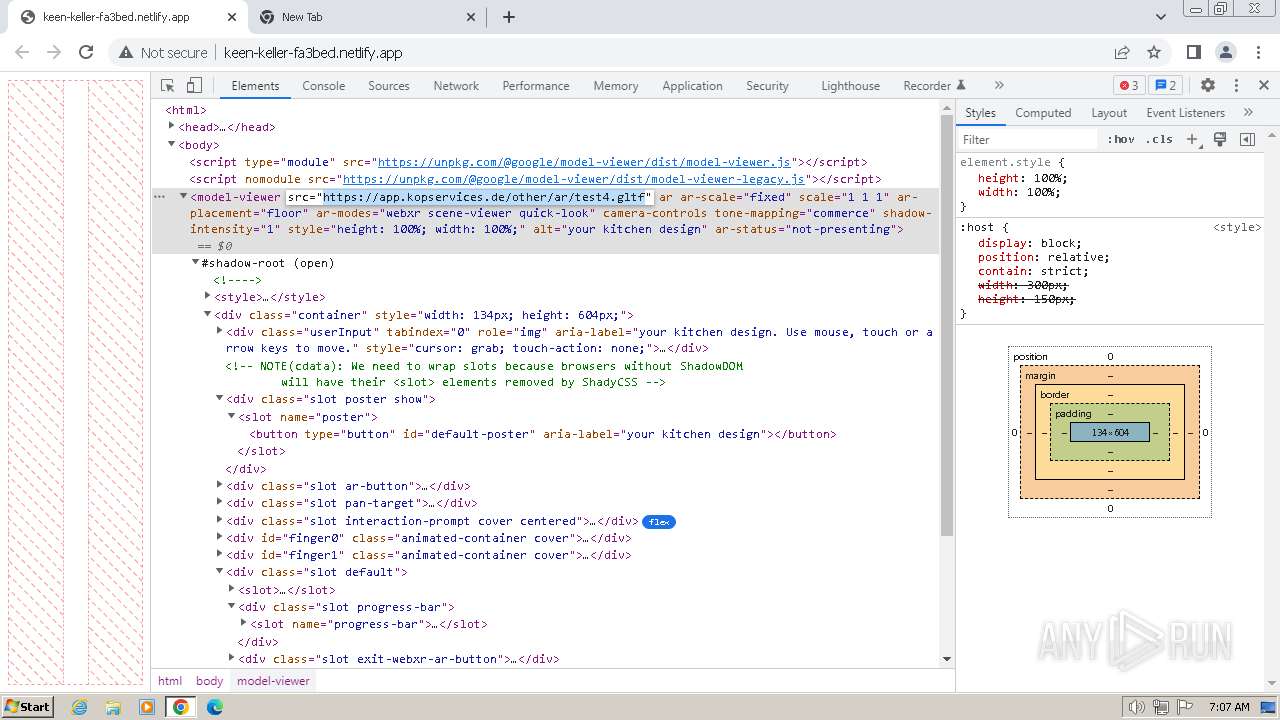Click the 134 × 604 box model content
Image resolution: width=1280 pixels, height=720 pixels.
tap(1110, 433)
